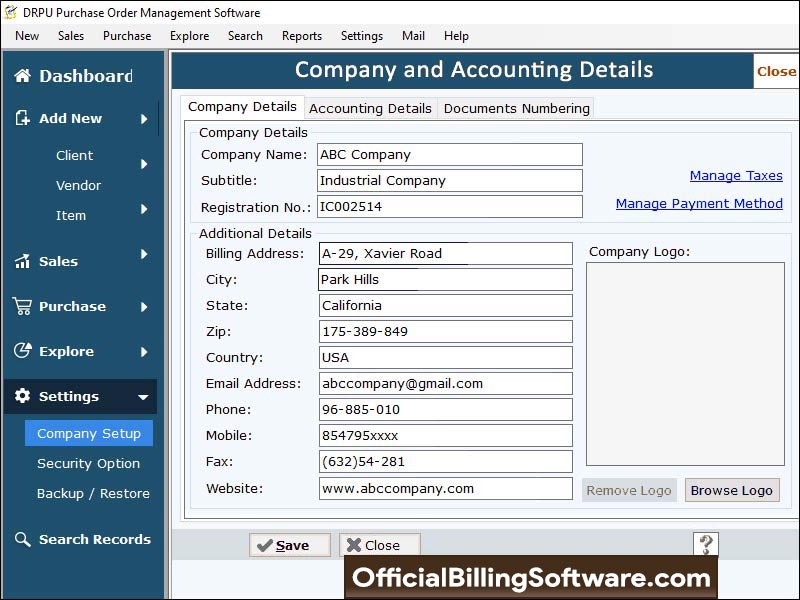
Task: Open the Manage Payment Method link
Action: [x=699, y=203]
